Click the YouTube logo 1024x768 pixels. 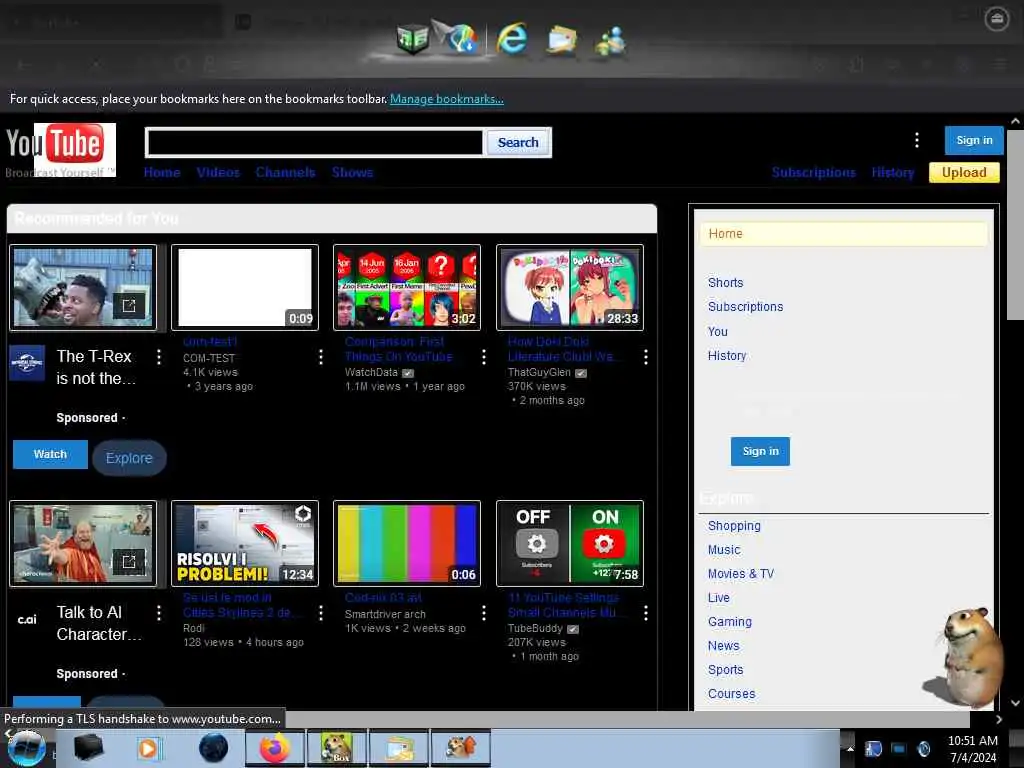[61, 150]
